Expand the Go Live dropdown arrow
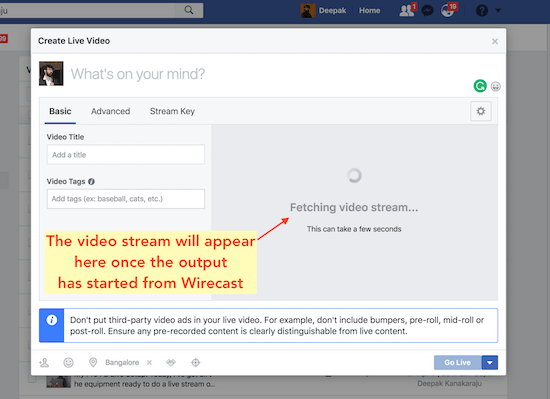The image size is (550, 399). point(490,363)
